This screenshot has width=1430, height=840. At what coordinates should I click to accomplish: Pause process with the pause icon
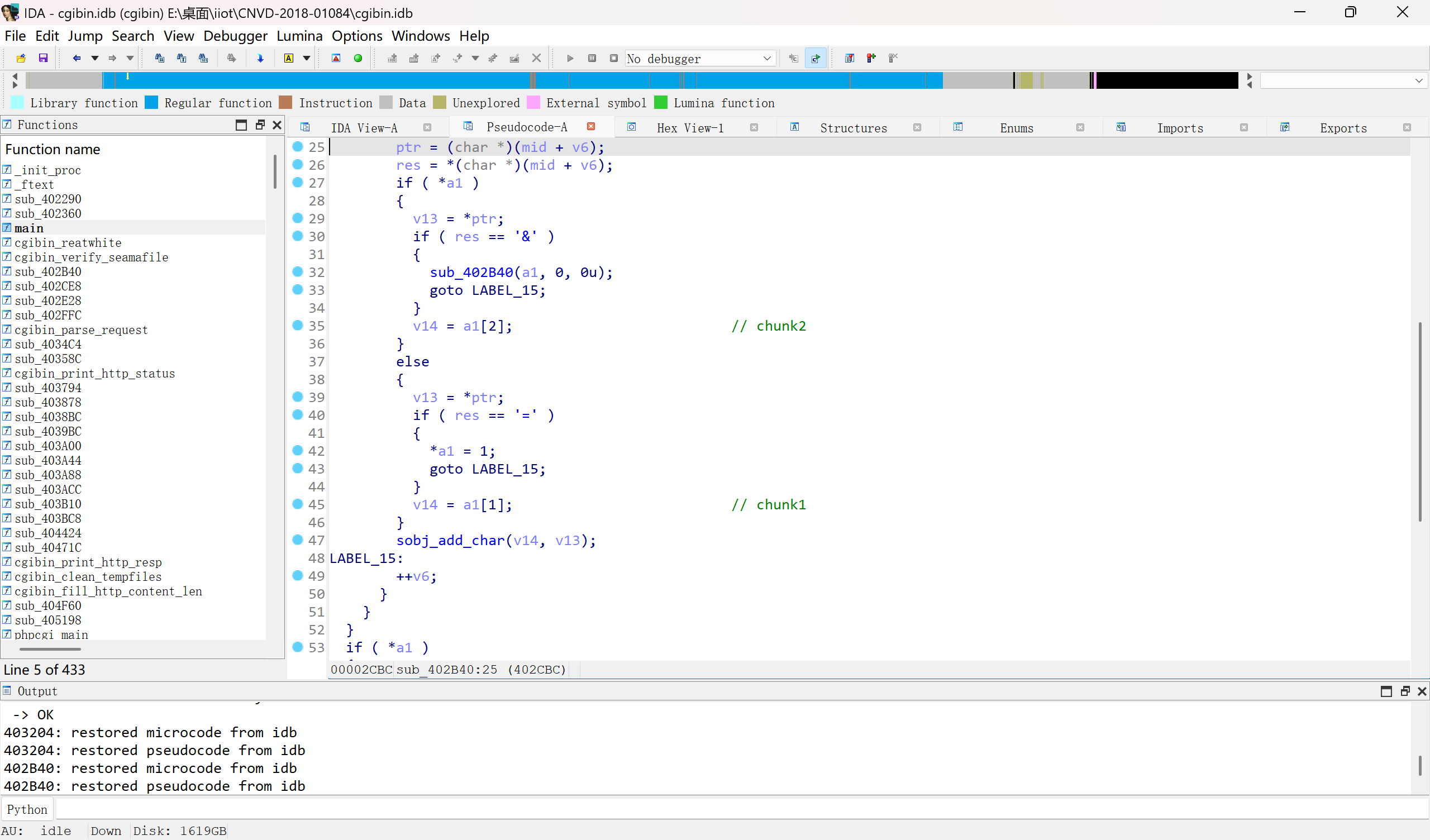(592, 58)
